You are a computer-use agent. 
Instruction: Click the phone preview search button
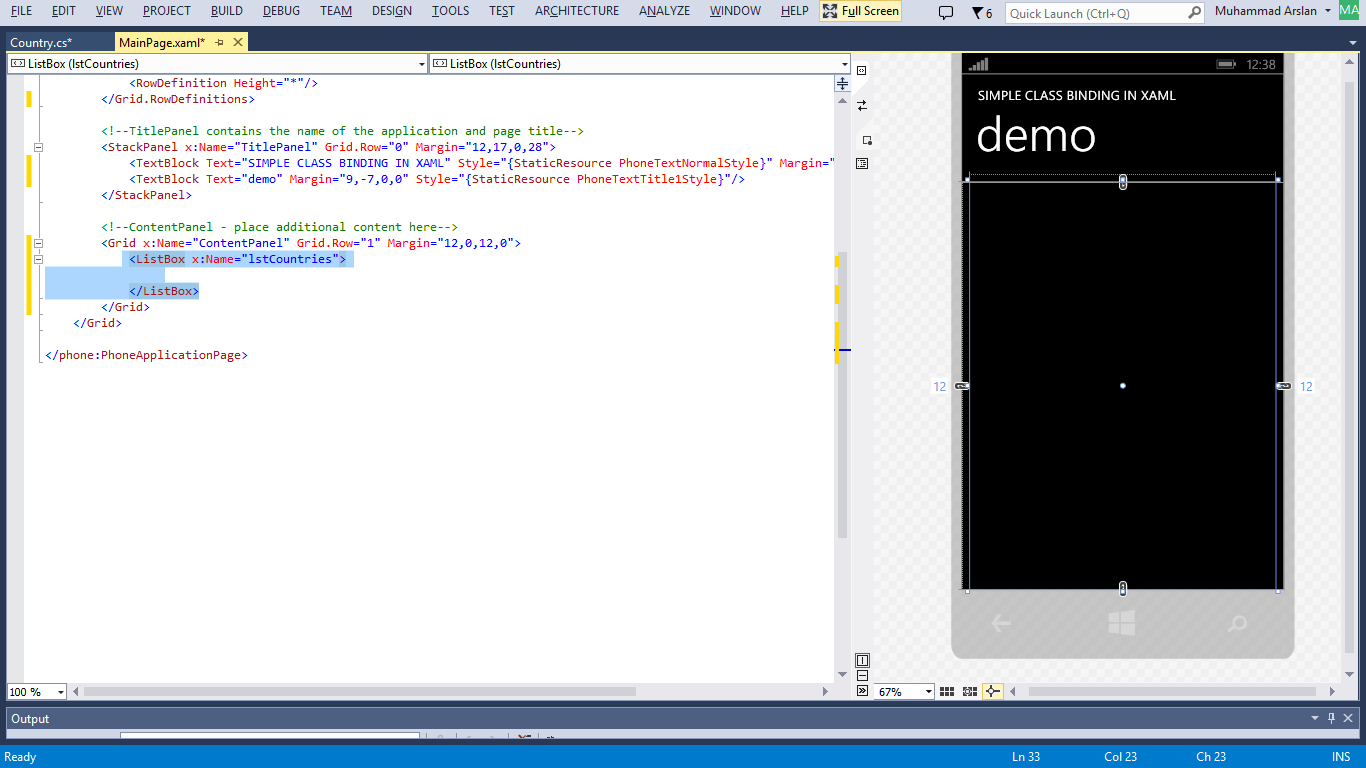point(1237,624)
